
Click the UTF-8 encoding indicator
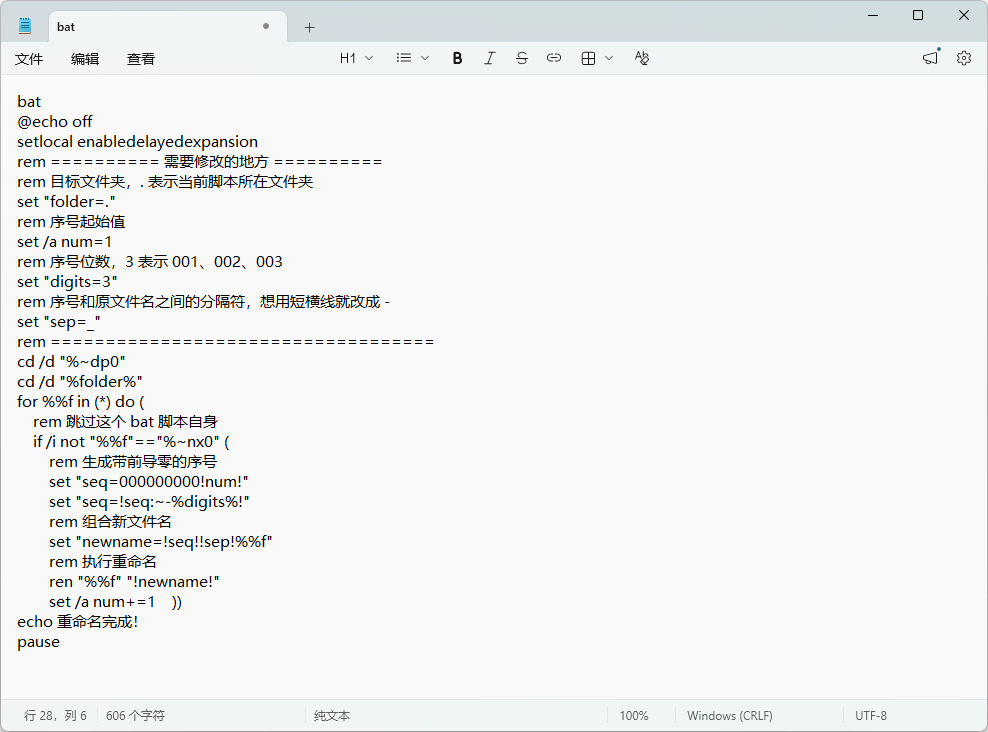point(871,716)
